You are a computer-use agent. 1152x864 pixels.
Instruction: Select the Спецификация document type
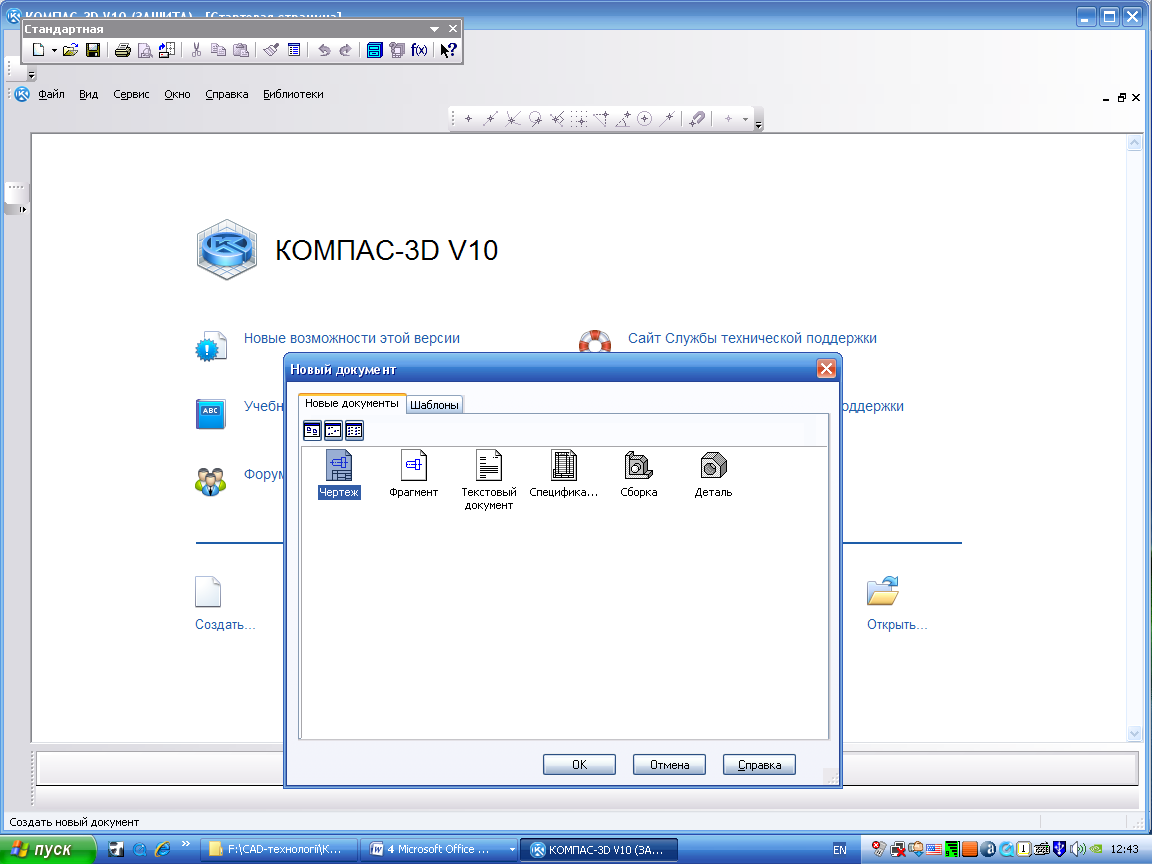[x=564, y=474]
